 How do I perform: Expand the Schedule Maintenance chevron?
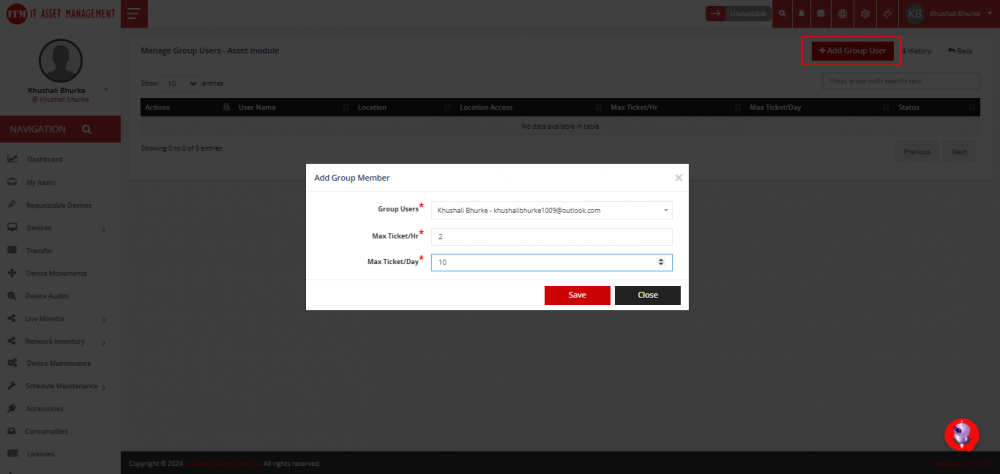103,387
